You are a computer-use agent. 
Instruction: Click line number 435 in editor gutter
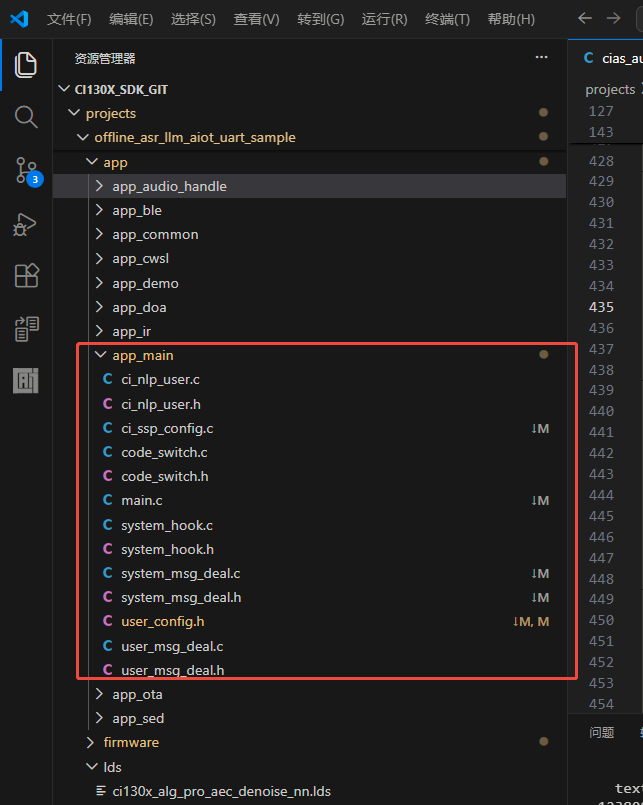pyautogui.click(x=601, y=307)
